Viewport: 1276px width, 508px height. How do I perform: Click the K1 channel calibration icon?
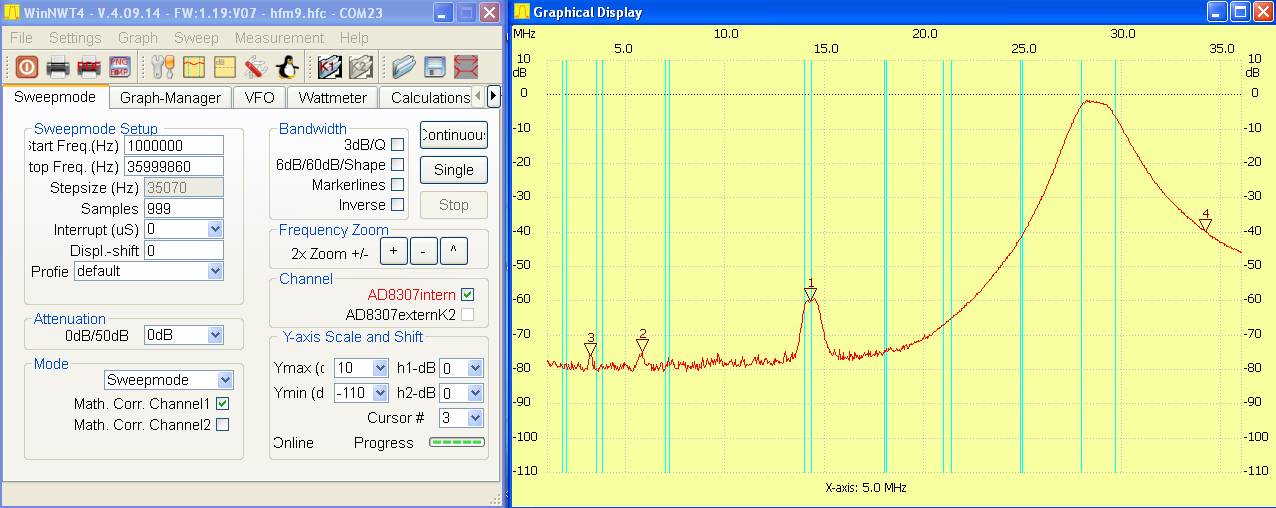coord(329,68)
